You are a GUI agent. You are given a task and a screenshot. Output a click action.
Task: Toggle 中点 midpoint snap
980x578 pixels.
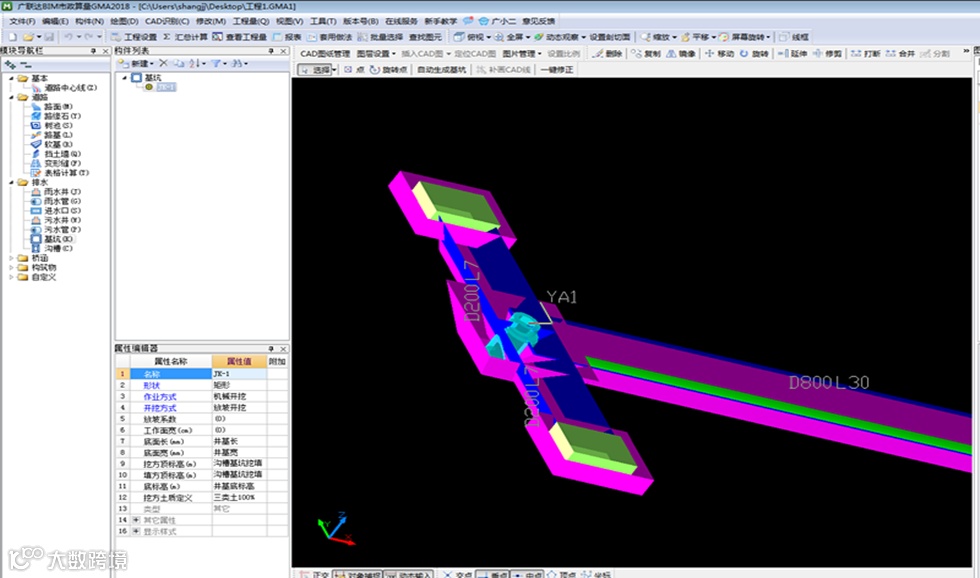click(528, 574)
